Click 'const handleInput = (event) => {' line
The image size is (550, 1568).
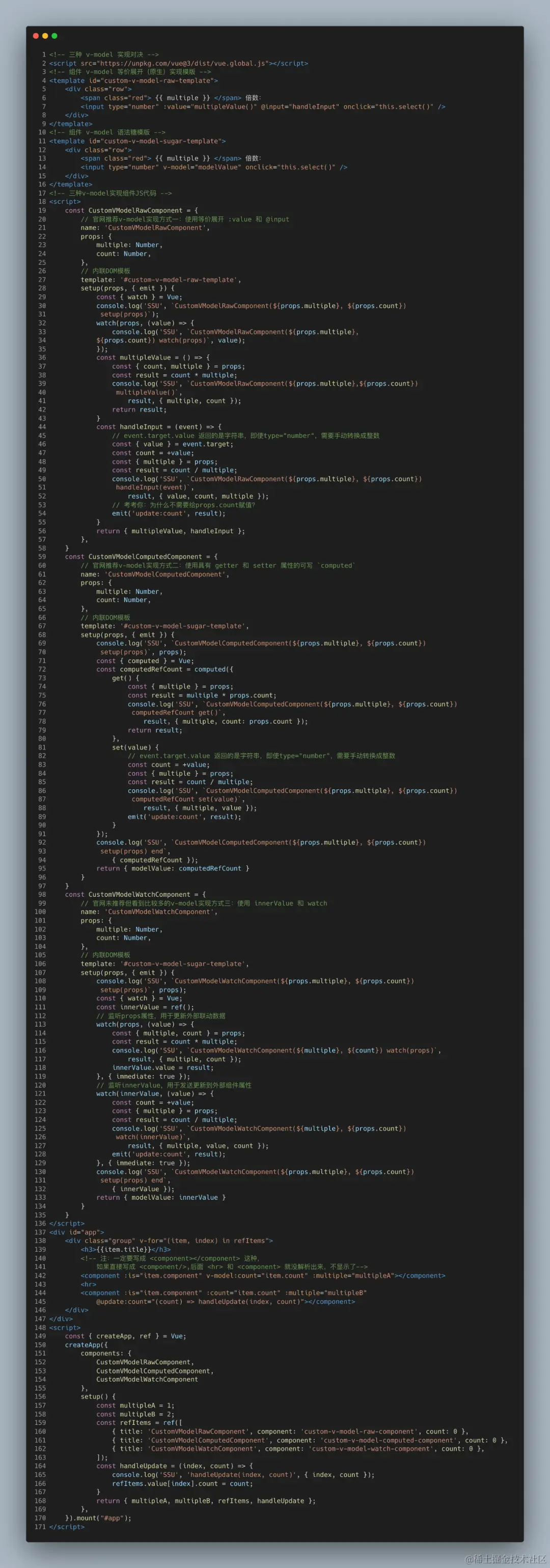tap(159, 427)
